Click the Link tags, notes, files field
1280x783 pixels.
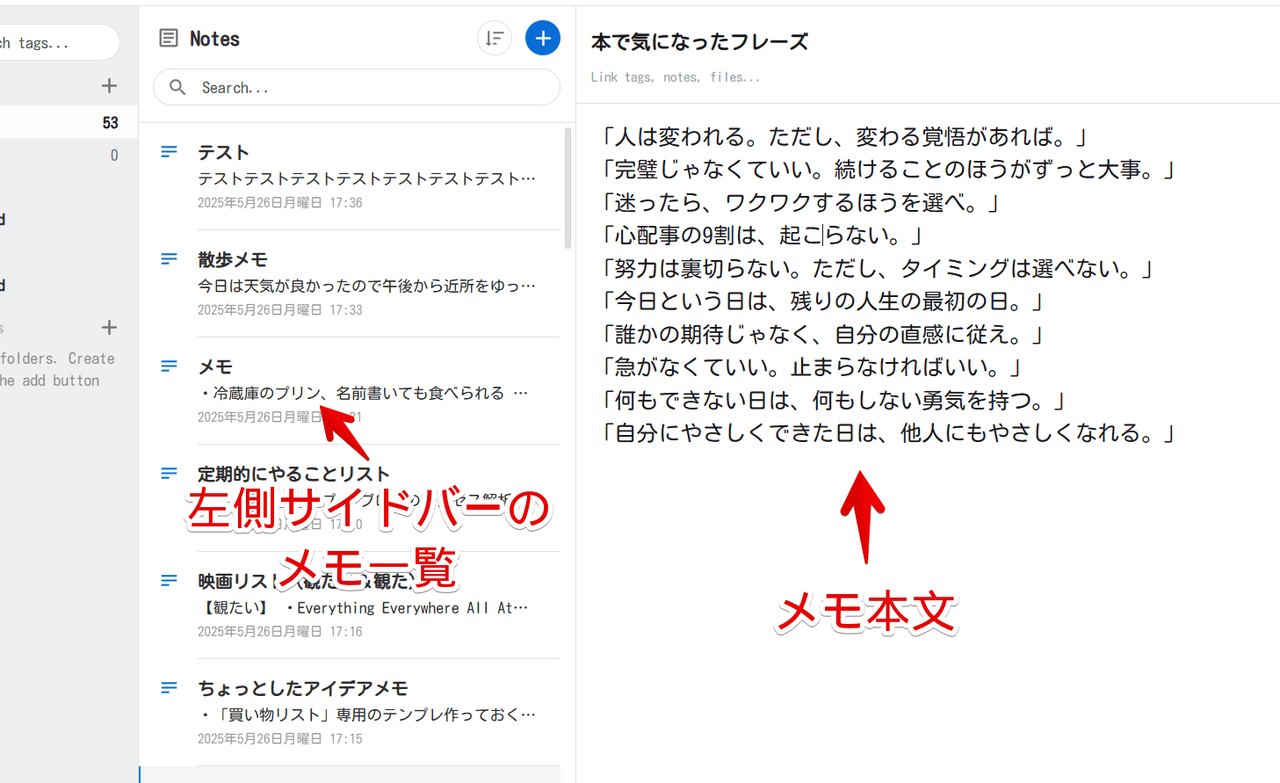point(675,77)
